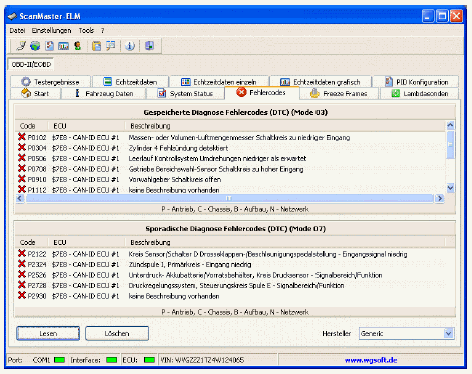472x374 pixels.
Task: Click the speech bubble toolbar icon
Action: tap(110, 46)
